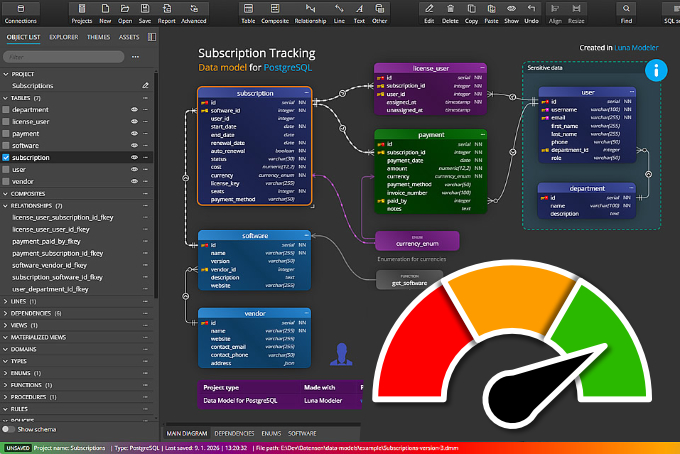
Task: Open the Luna Modeler link
Action: click(x=636, y=48)
